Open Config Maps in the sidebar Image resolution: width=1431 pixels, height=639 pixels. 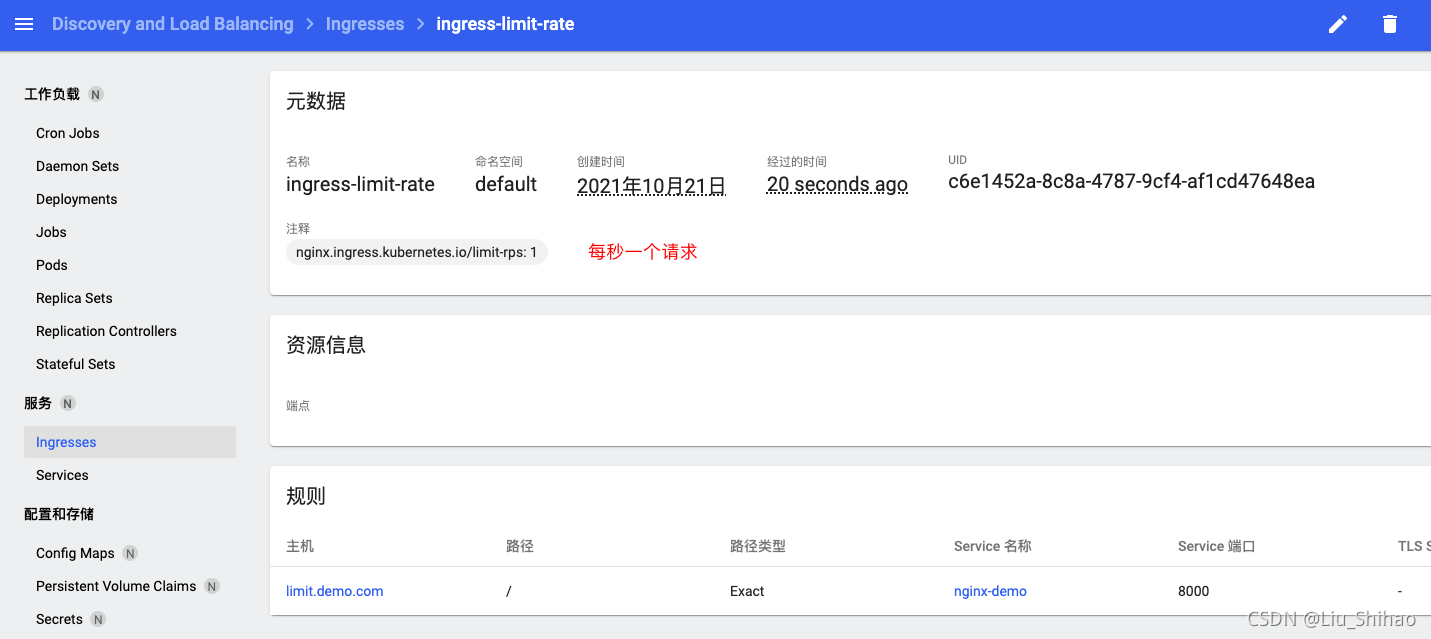[75, 553]
